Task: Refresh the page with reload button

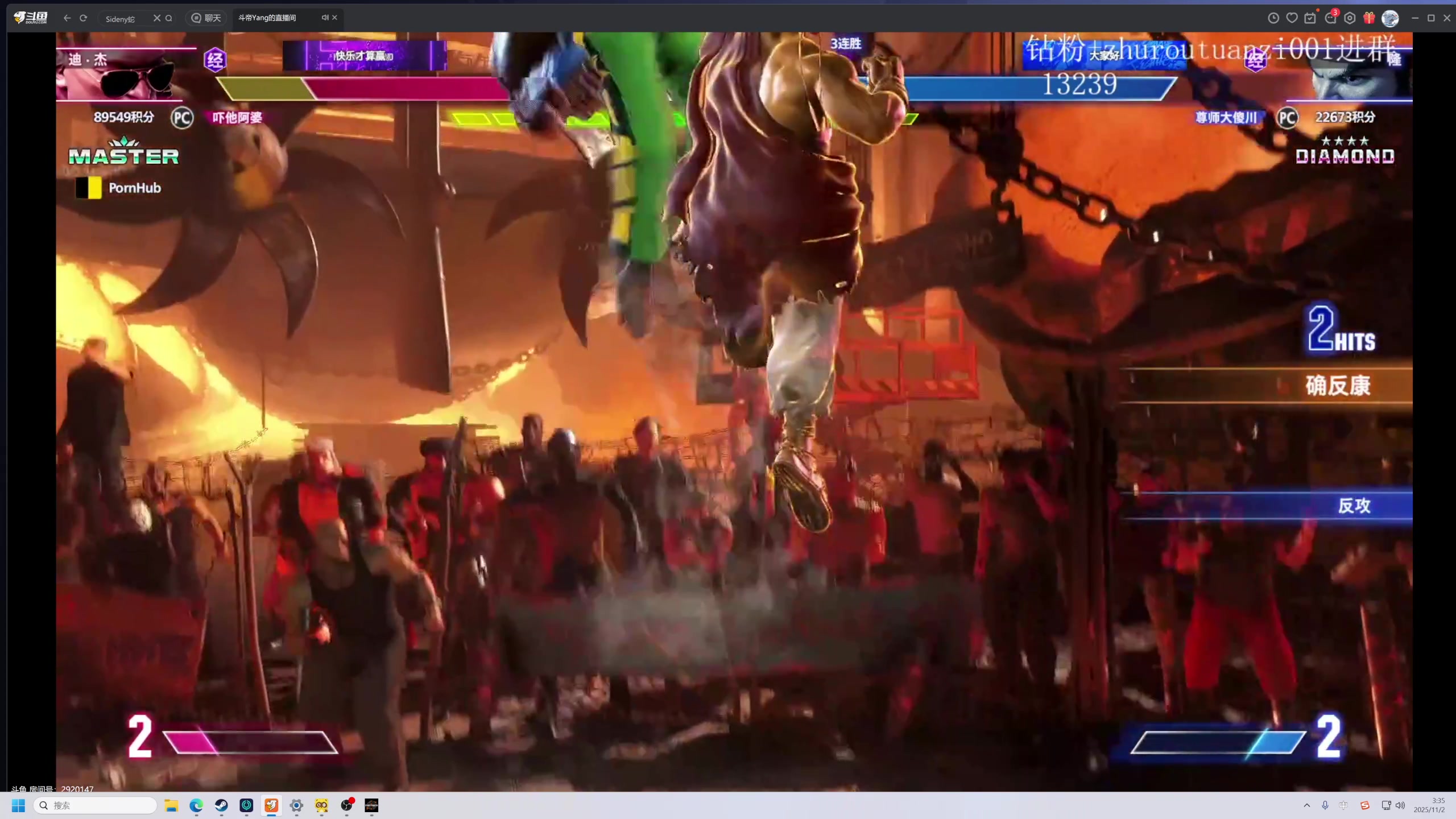Action: coord(84,18)
